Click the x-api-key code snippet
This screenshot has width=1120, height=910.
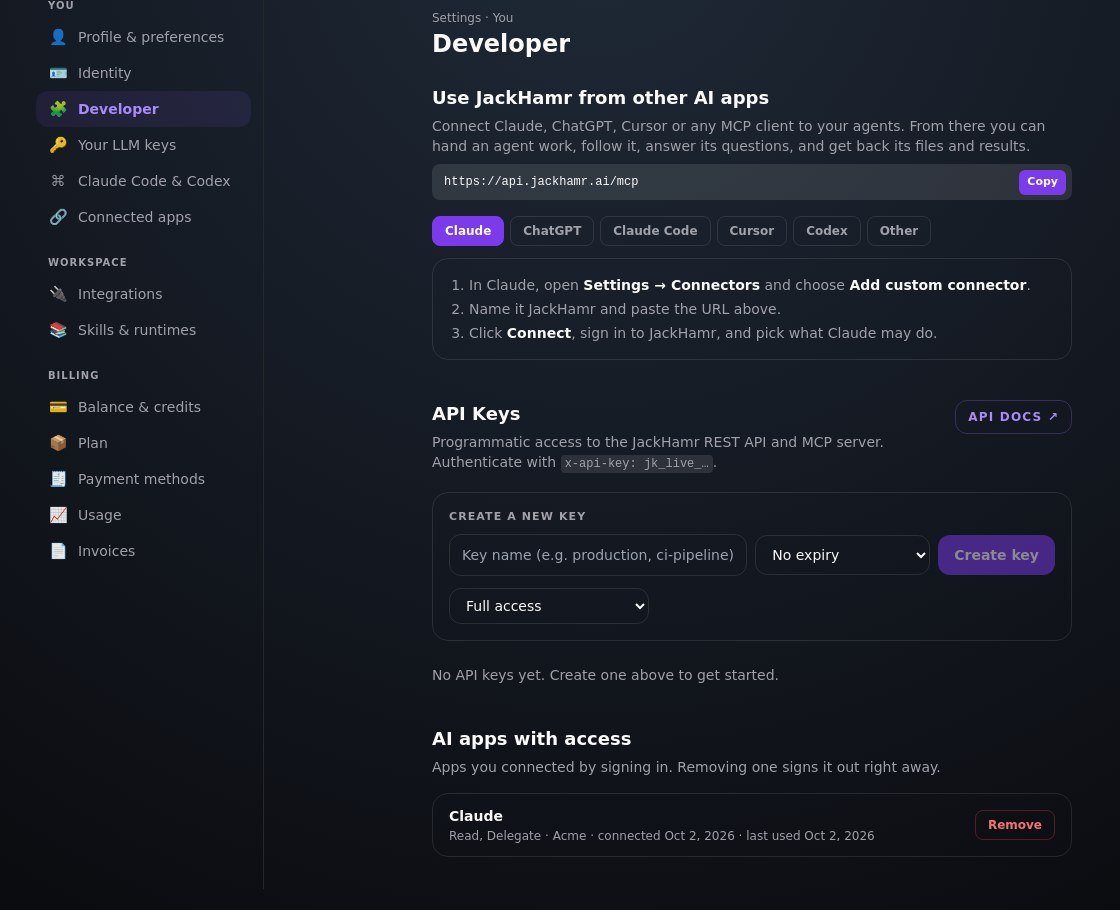tap(636, 463)
